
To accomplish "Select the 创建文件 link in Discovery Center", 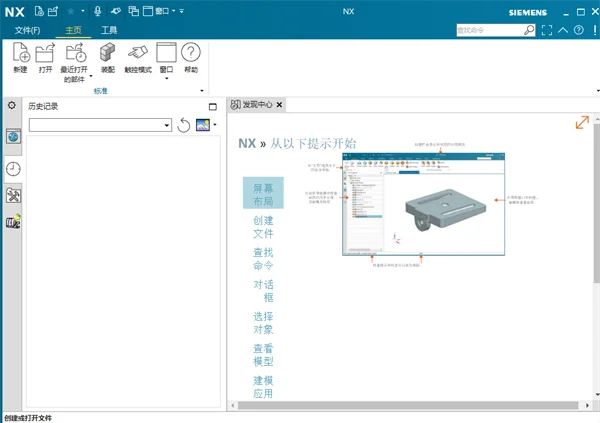I will pyautogui.click(x=263, y=227).
